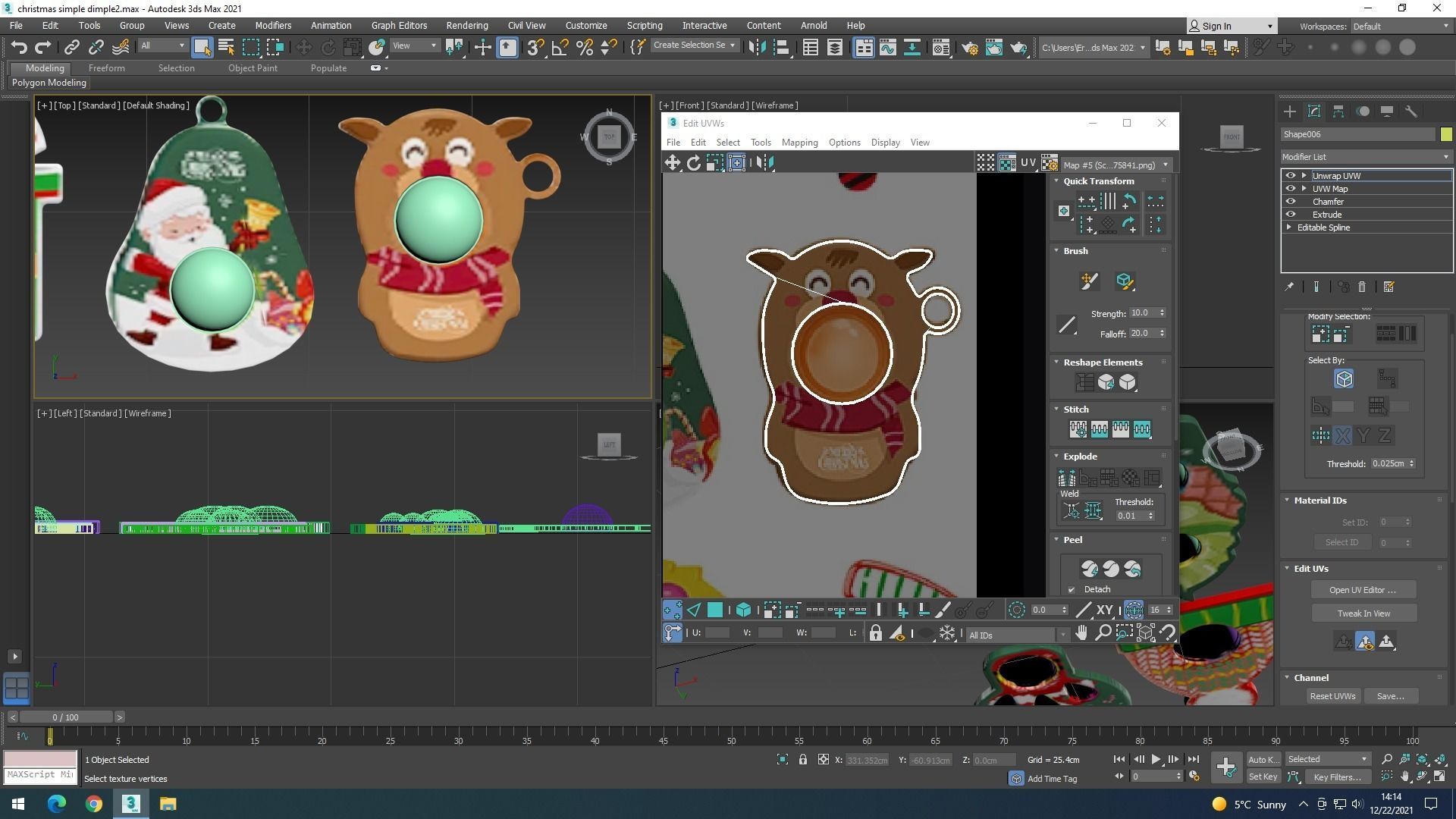The width and height of the screenshot is (1456, 819).
Task: Click the Play Animation button
Action: click(1156, 759)
